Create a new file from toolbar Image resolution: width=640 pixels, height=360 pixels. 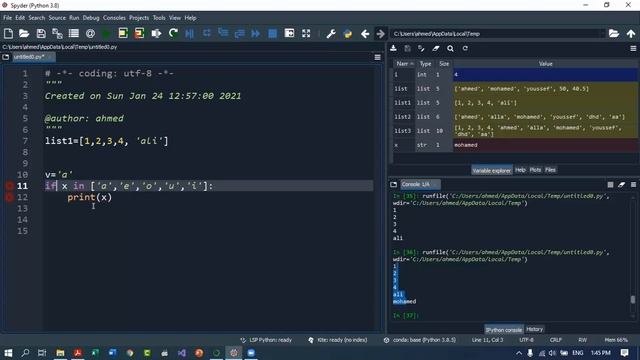(x=8, y=33)
